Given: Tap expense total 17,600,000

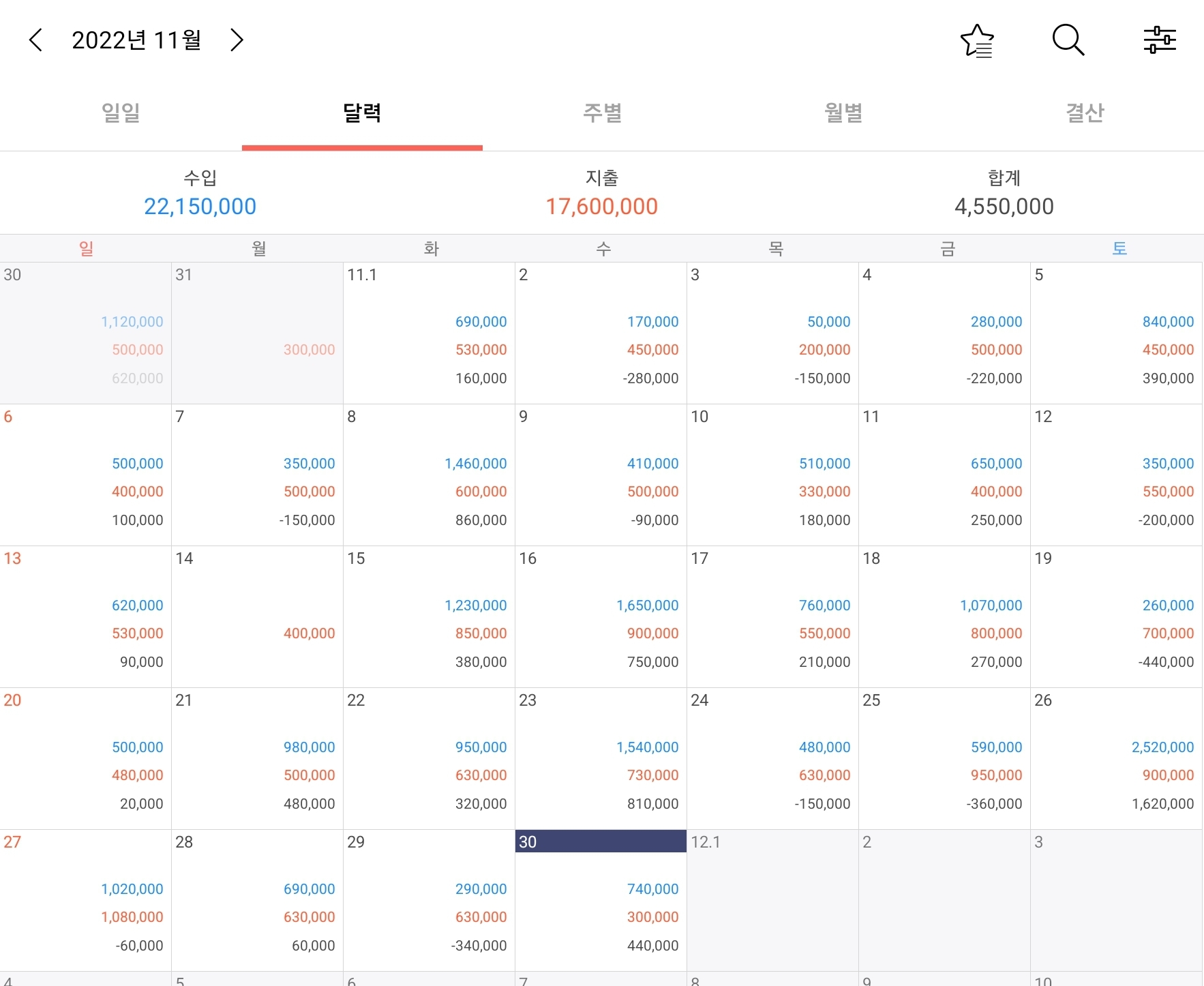Looking at the screenshot, I should coord(601,206).
